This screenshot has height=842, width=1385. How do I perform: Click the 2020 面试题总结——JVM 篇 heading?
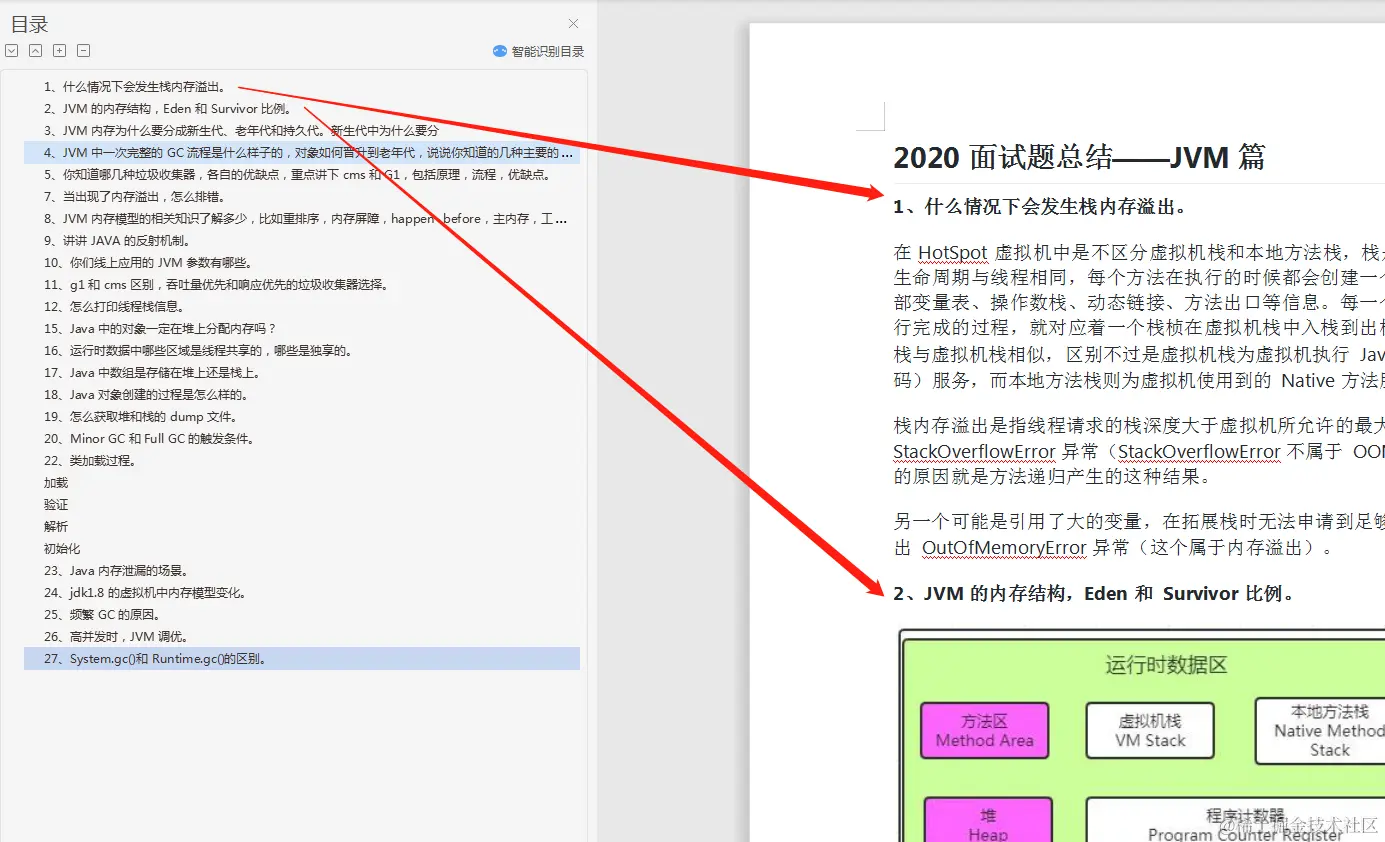(x=1078, y=158)
